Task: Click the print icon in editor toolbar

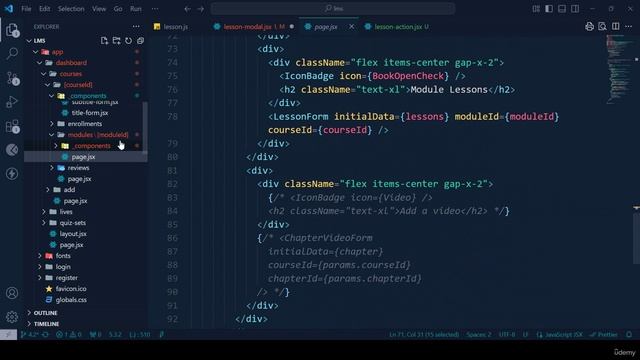Action: click(589, 27)
